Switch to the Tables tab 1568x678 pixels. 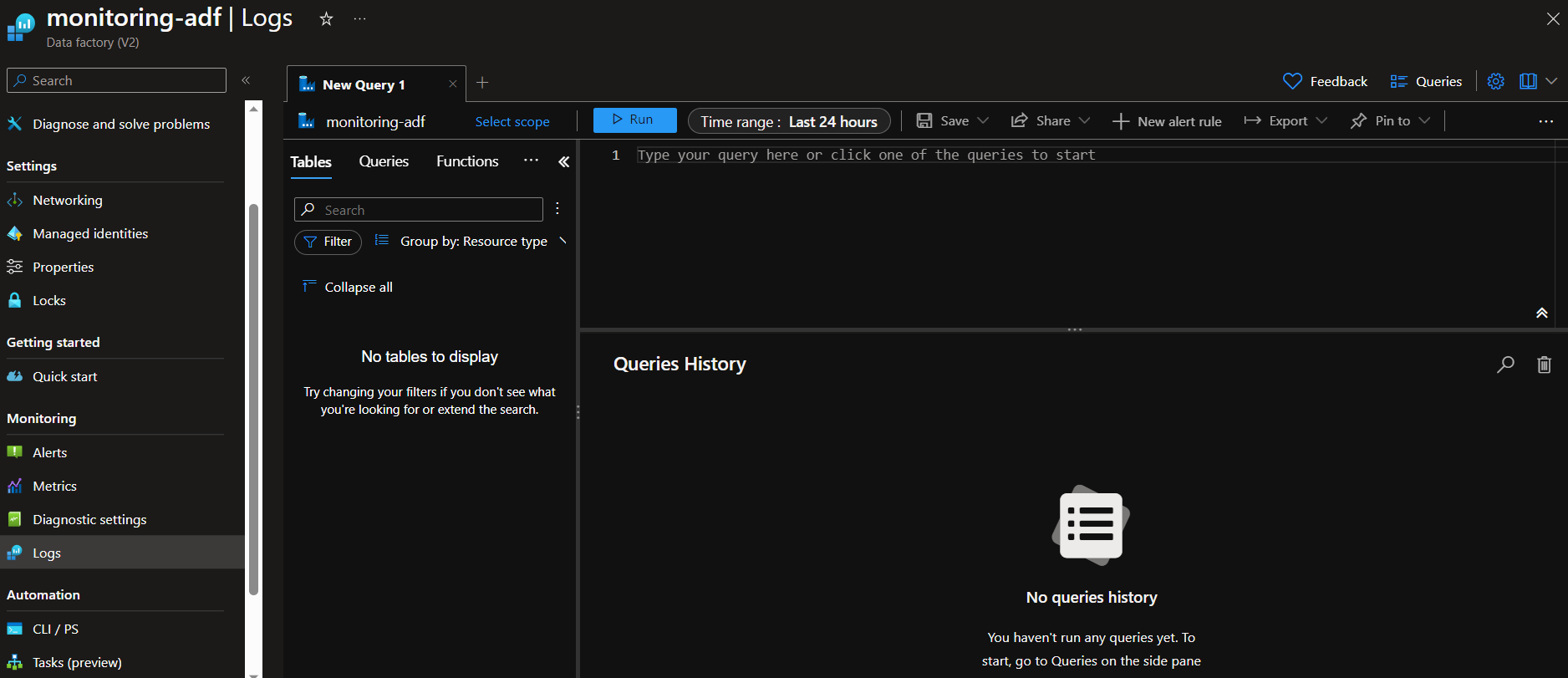point(311,161)
